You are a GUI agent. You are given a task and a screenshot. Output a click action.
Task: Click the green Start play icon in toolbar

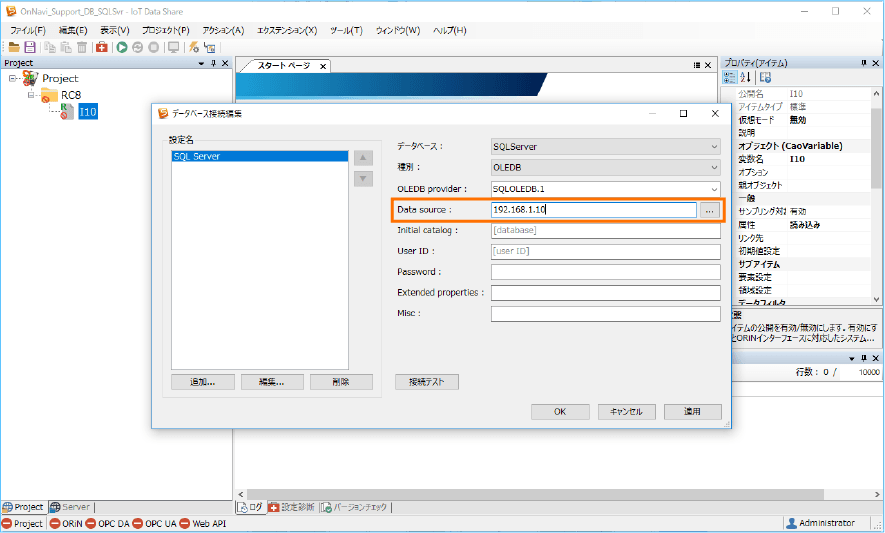(122, 47)
